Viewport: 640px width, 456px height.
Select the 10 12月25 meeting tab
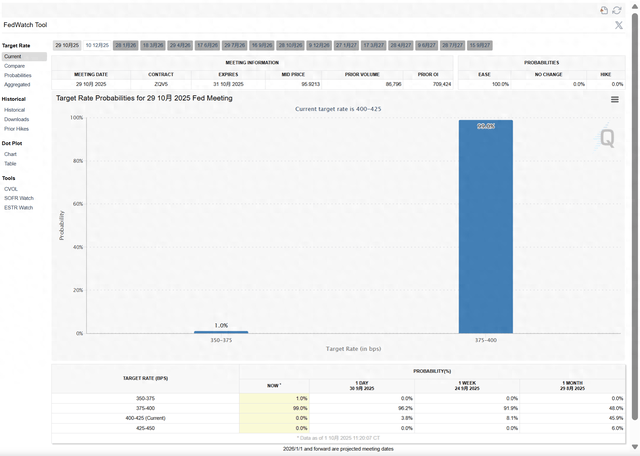pyautogui.click(x=97, y=45)
